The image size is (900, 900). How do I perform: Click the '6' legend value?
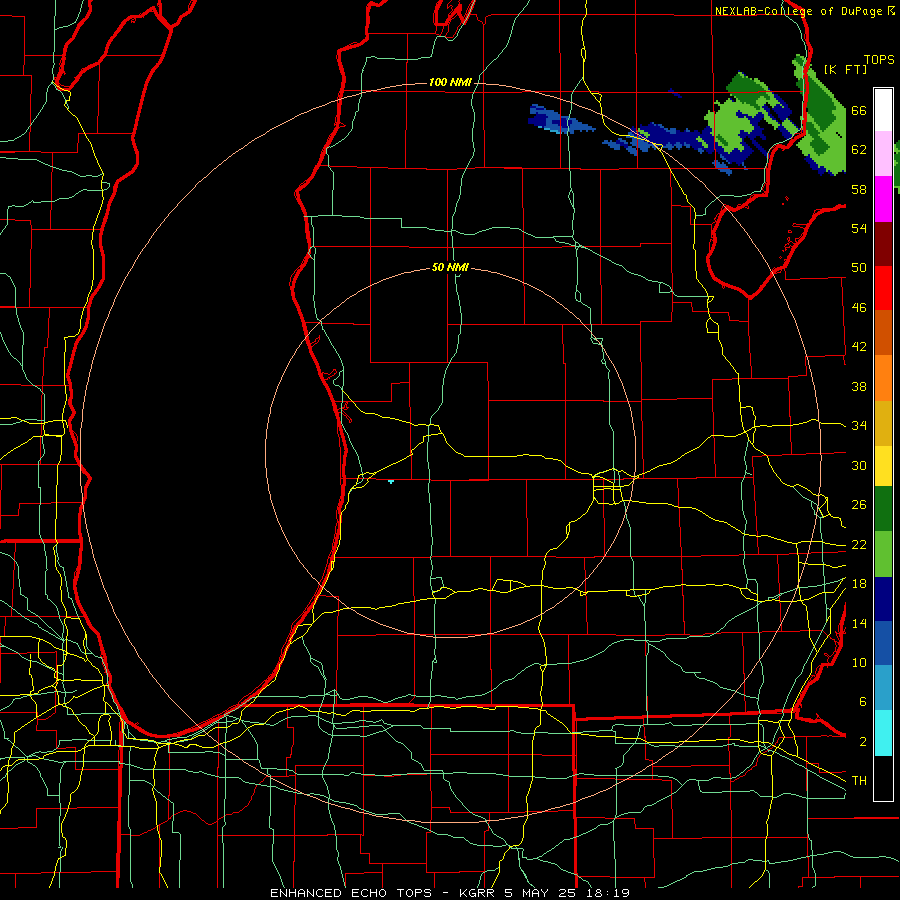tap(862, 702)
